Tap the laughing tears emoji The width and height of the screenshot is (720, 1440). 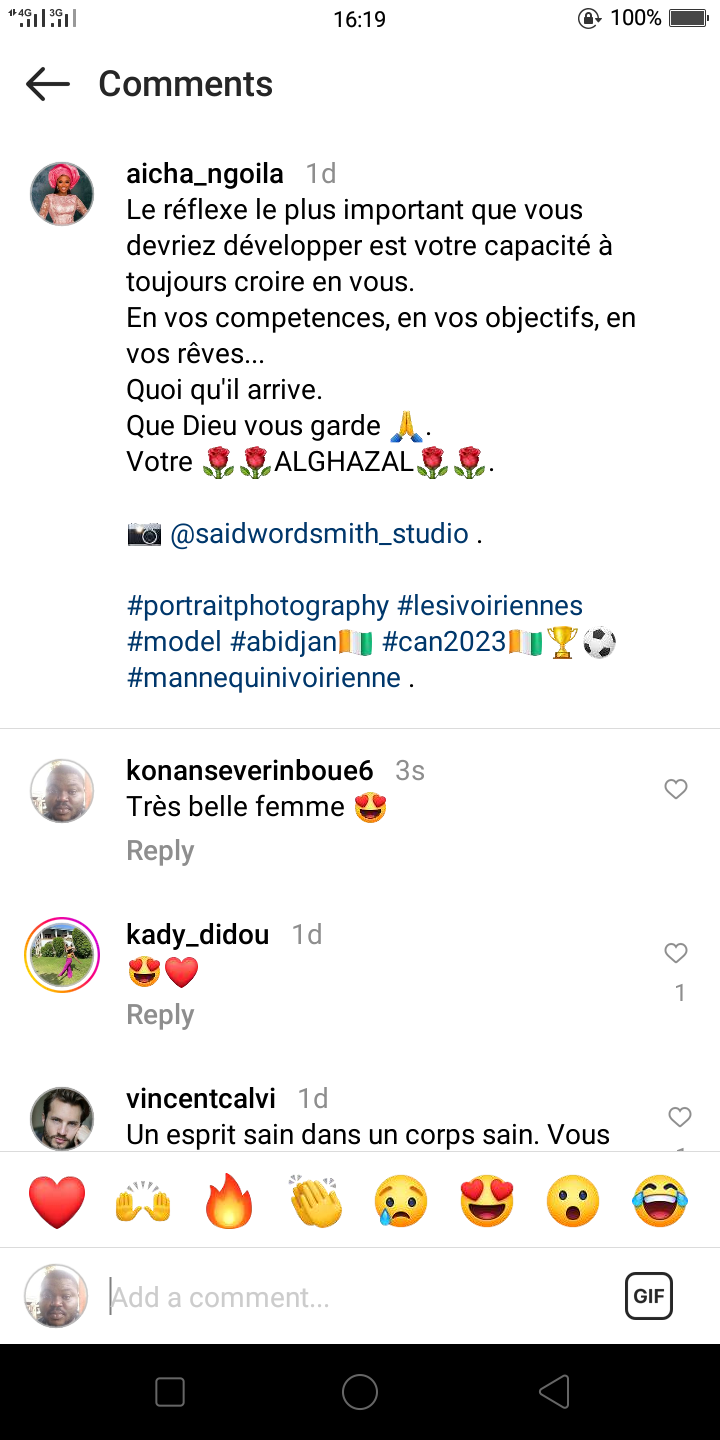pos(660,1201)
